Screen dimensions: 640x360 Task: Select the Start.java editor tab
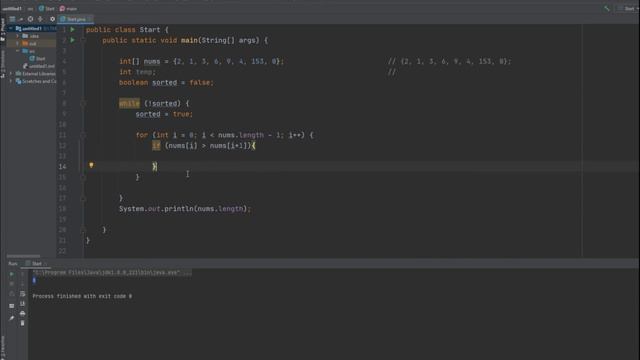[x=76, y=19]
